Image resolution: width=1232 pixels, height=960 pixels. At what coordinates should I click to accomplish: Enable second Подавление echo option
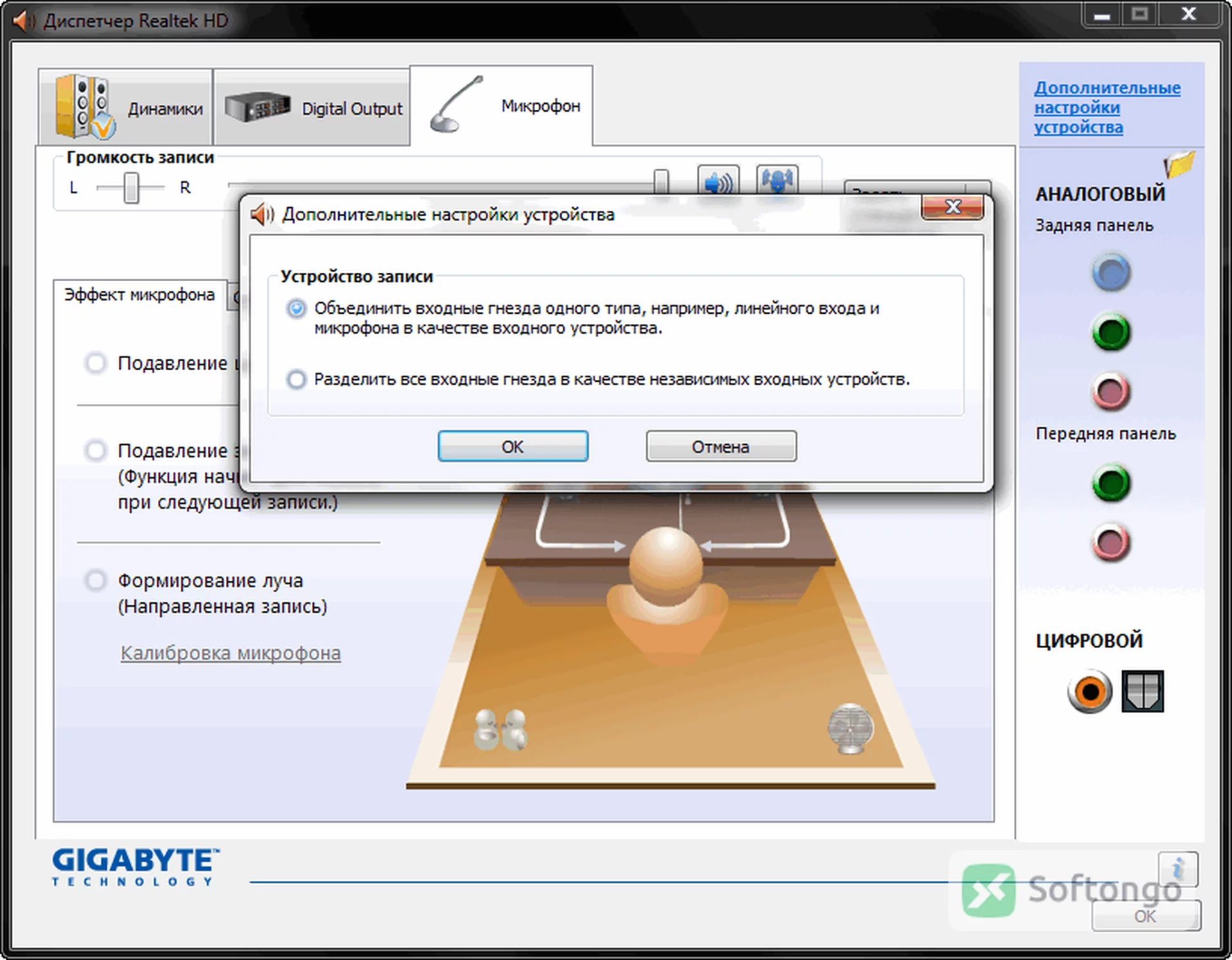tap(96, 450)
